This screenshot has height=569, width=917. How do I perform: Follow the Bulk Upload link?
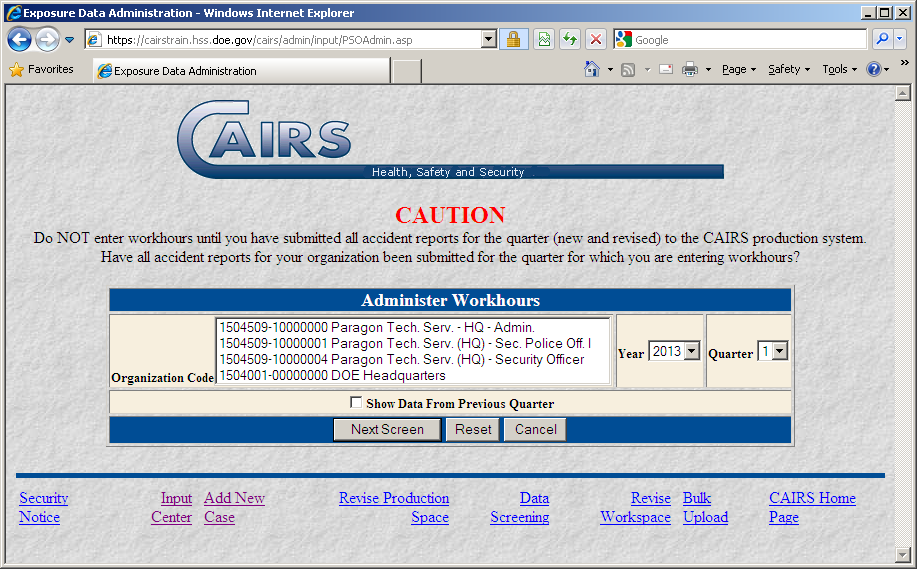704,508
